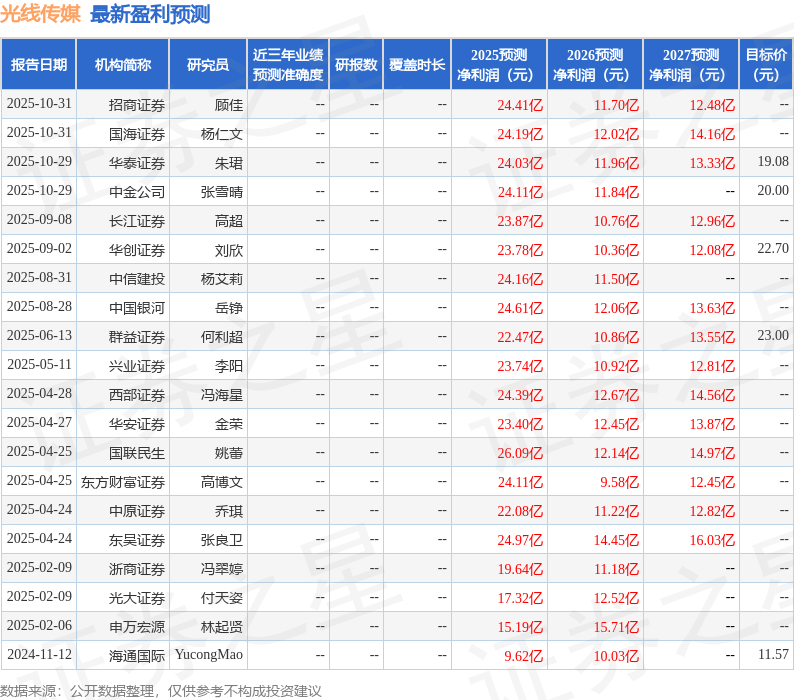Click target price 23.00
The width and height of the screenshot is (794, 700).
pyautogui.click(x=773, y=335)
